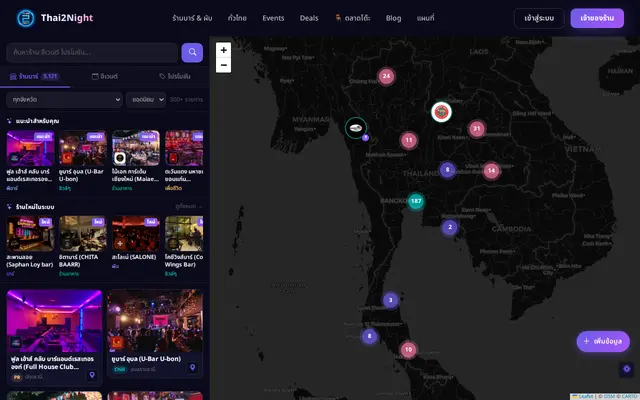Switch to the โปรโมชัน tab
Screen dimensions: 640x400
(x=175, y=76)
